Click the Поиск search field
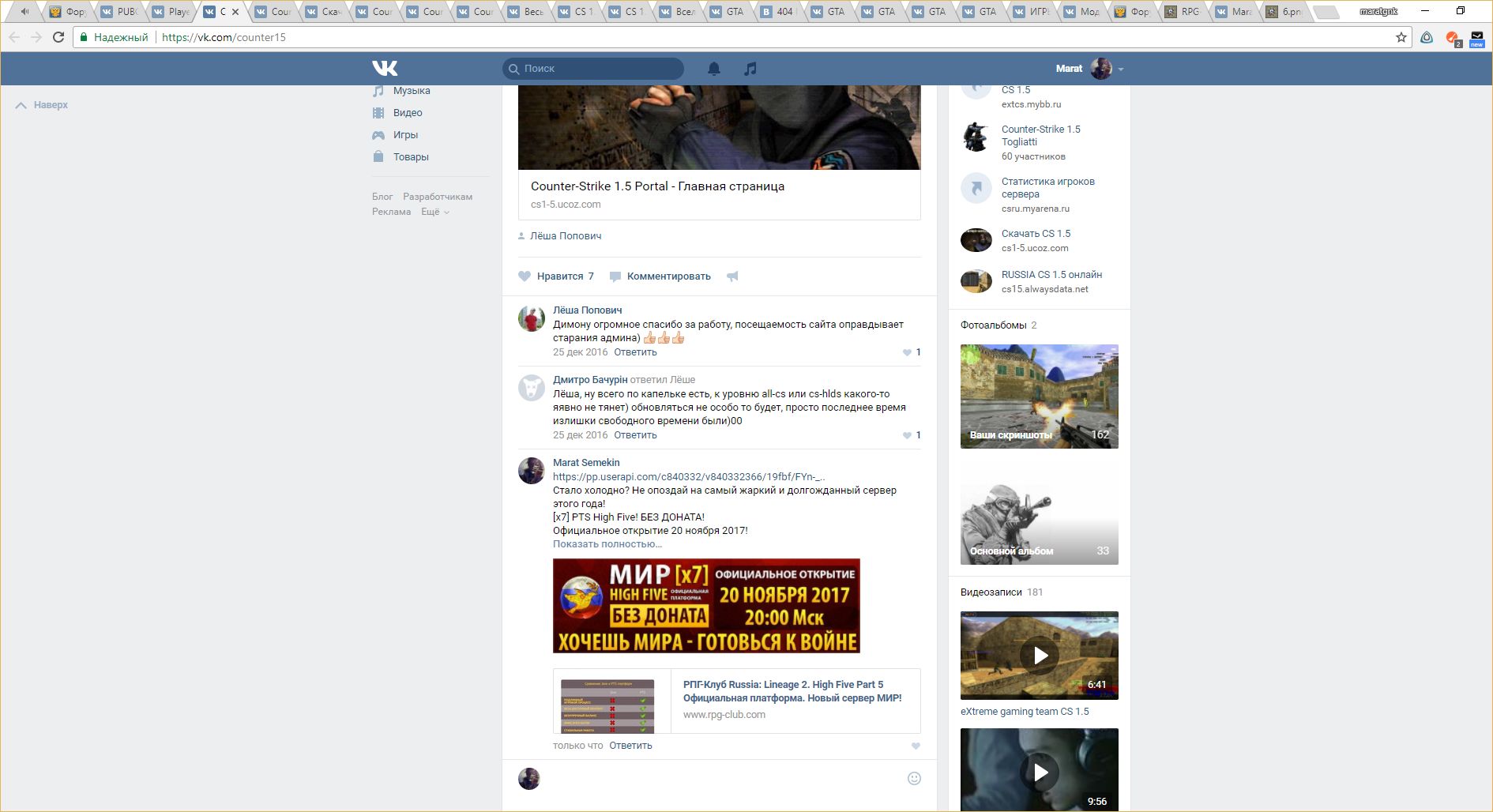This screenshot has height=812, width=1493. coord(593,69)
